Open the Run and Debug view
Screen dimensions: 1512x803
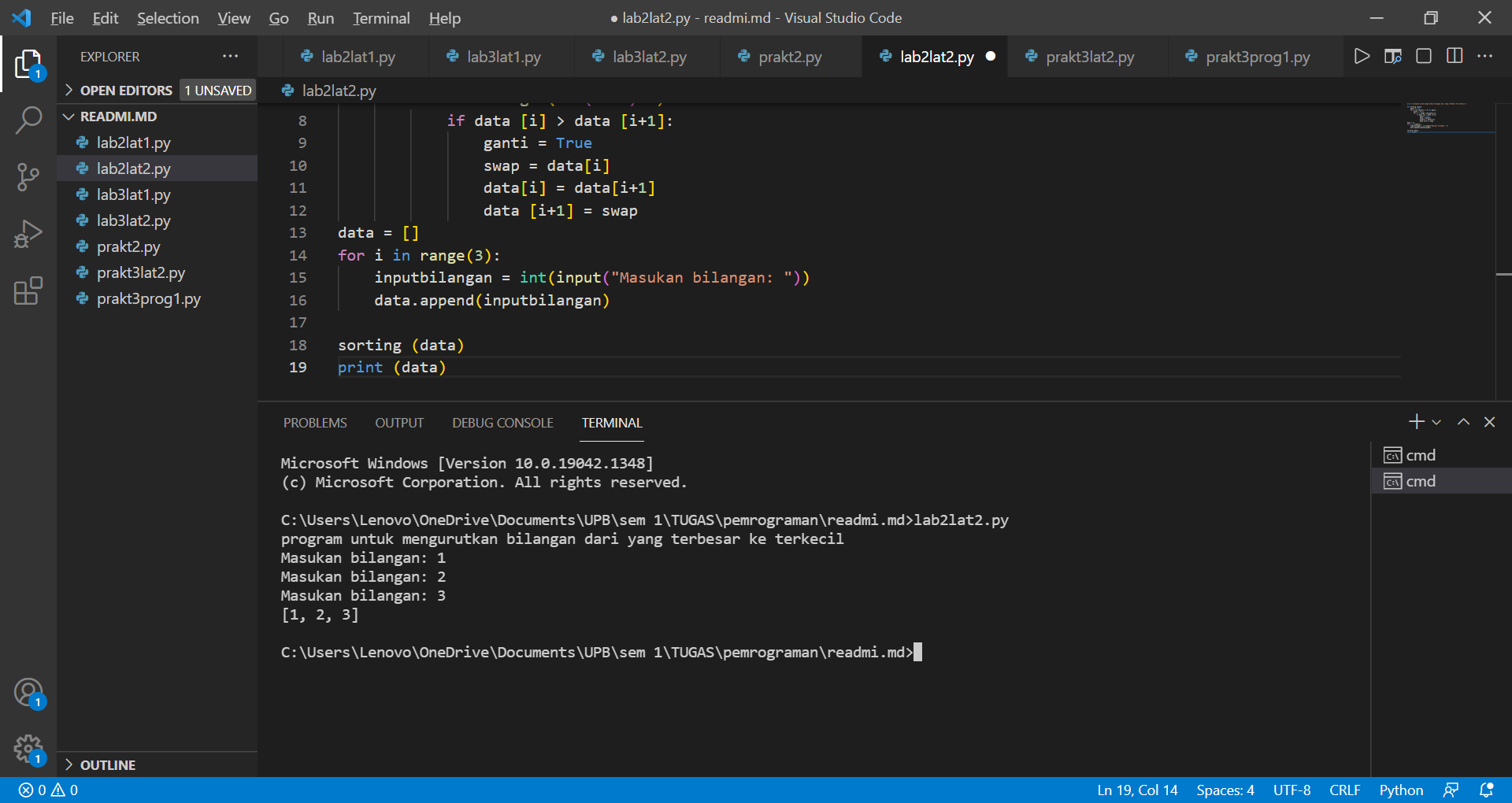click(x=28, y=233)
